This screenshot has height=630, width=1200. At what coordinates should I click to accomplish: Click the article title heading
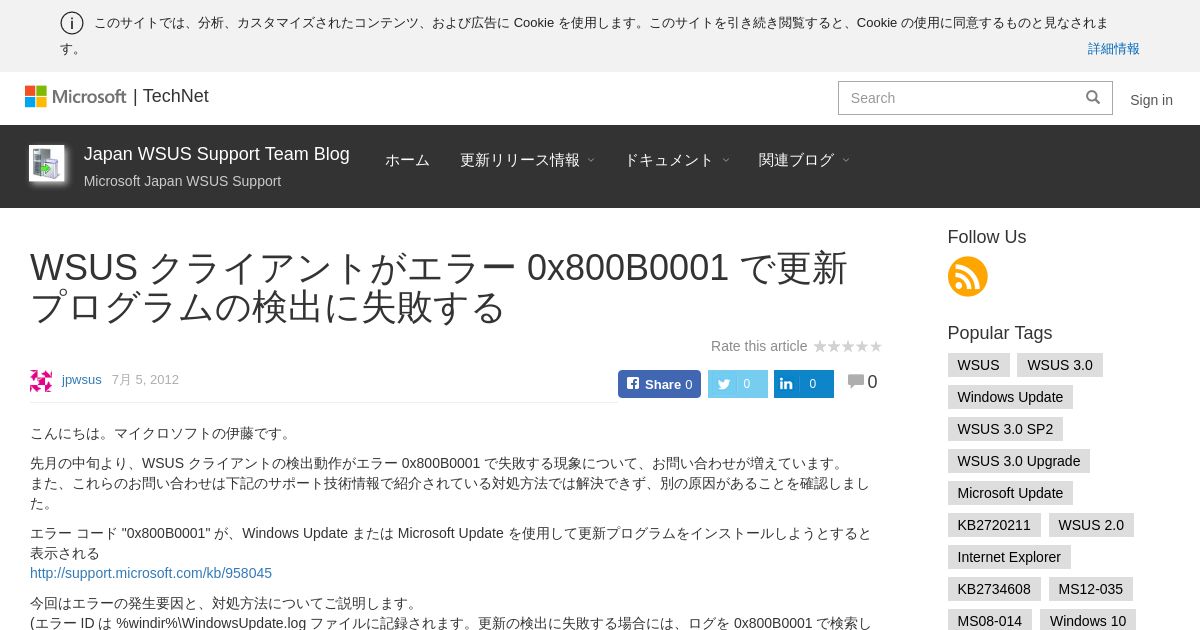tap(438, 287)
